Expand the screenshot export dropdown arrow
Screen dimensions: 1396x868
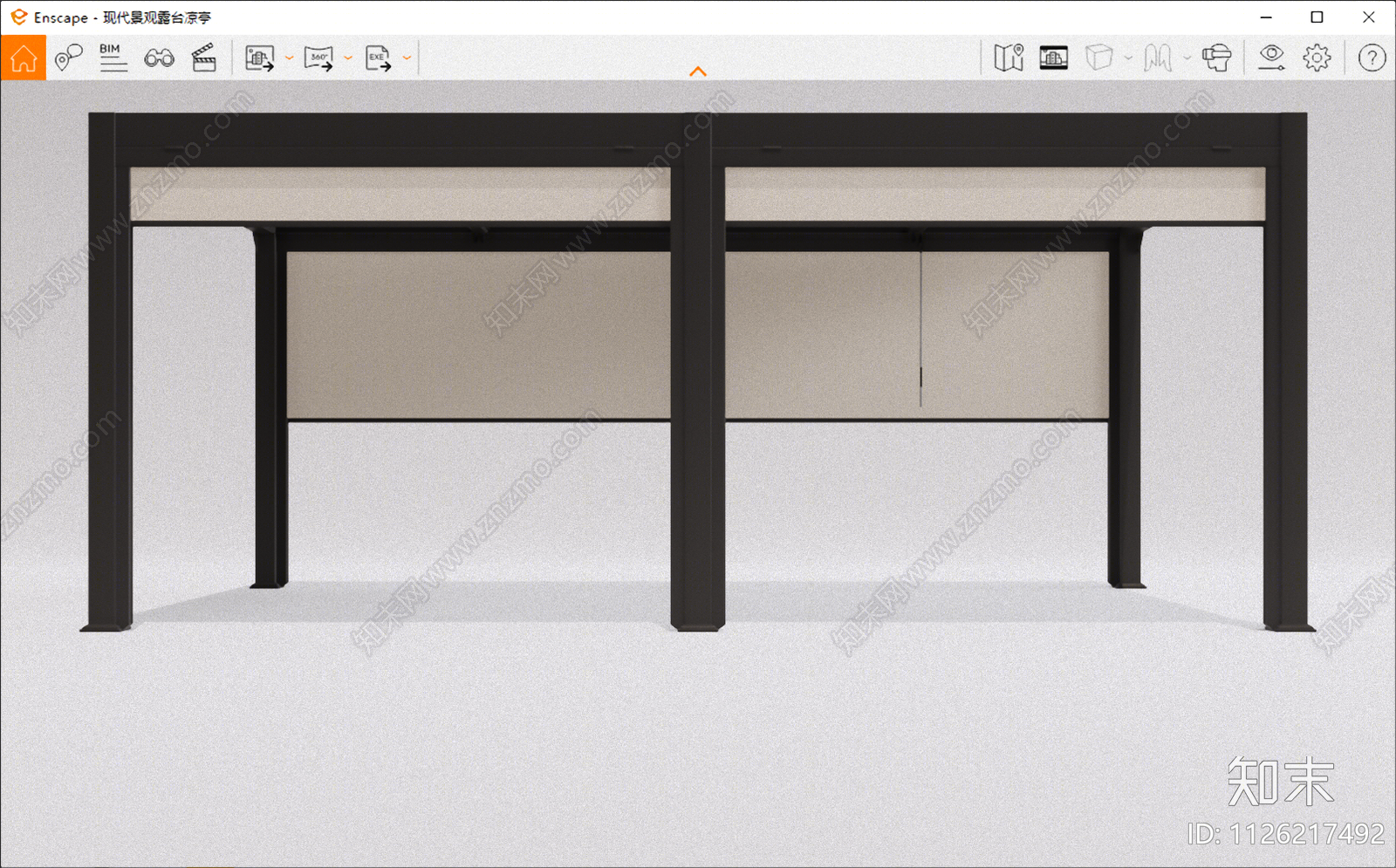[290, 58]
